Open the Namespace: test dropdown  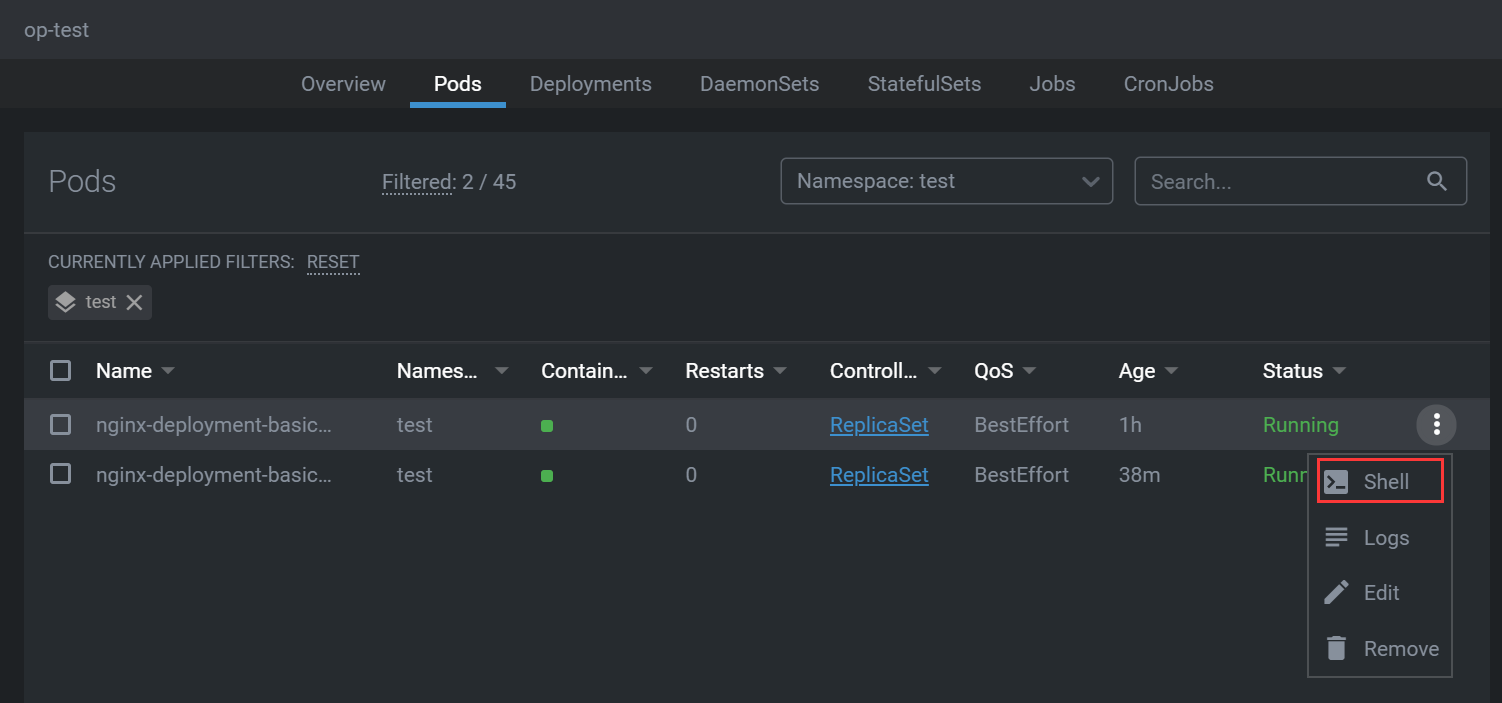[x=946, y=181]
